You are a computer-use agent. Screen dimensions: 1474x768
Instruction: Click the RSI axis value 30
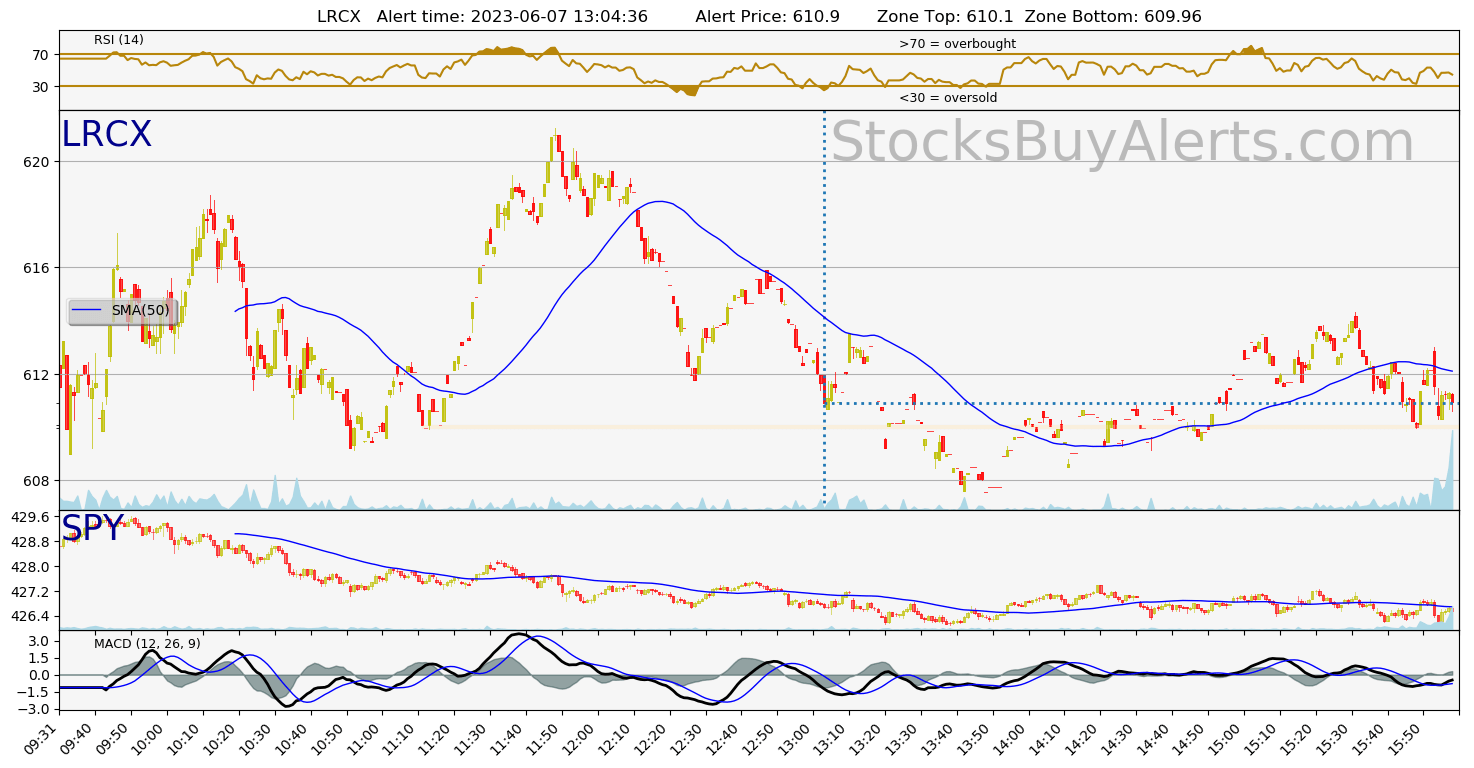click(41, 87)
